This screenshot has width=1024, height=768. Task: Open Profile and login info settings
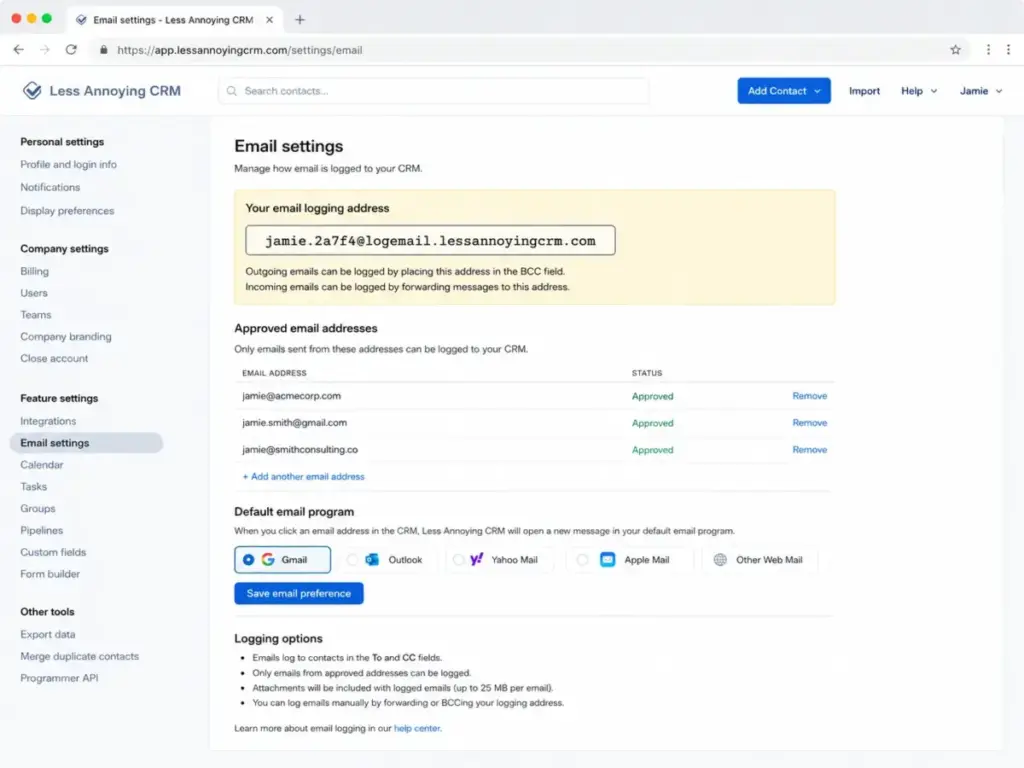69,165
